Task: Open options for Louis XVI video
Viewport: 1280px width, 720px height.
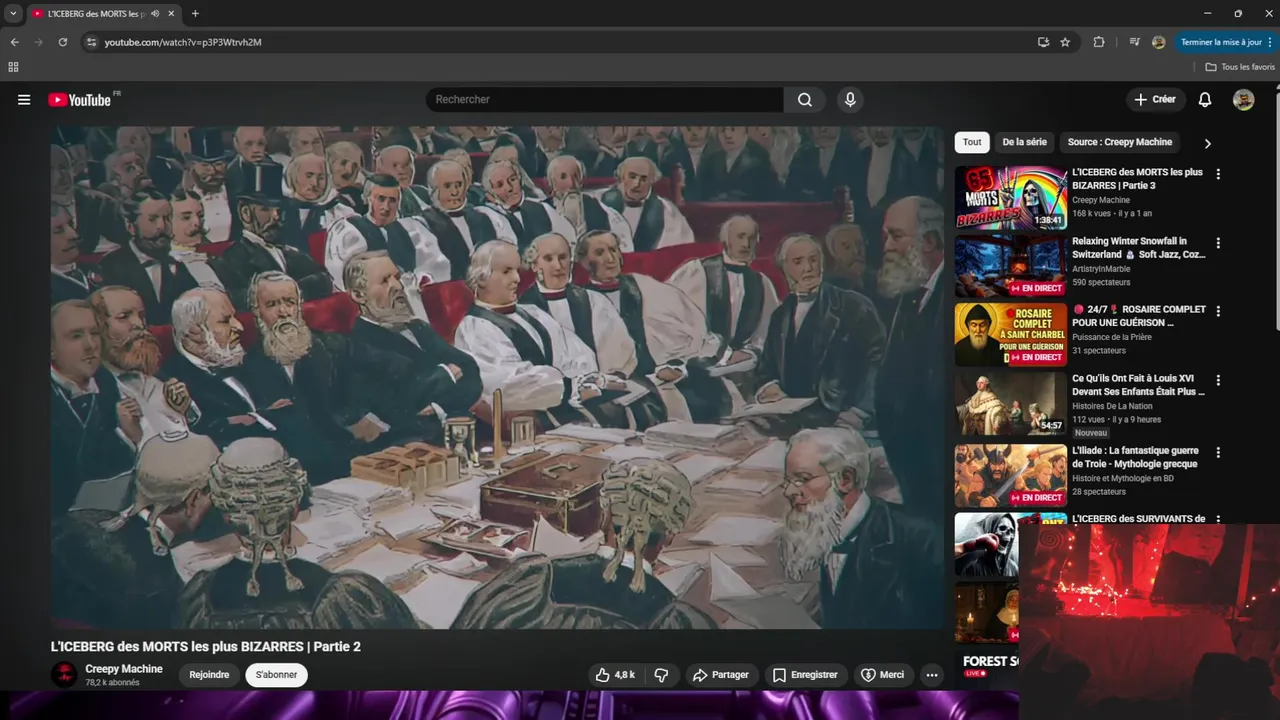Action: click(x=1218, y=381)
